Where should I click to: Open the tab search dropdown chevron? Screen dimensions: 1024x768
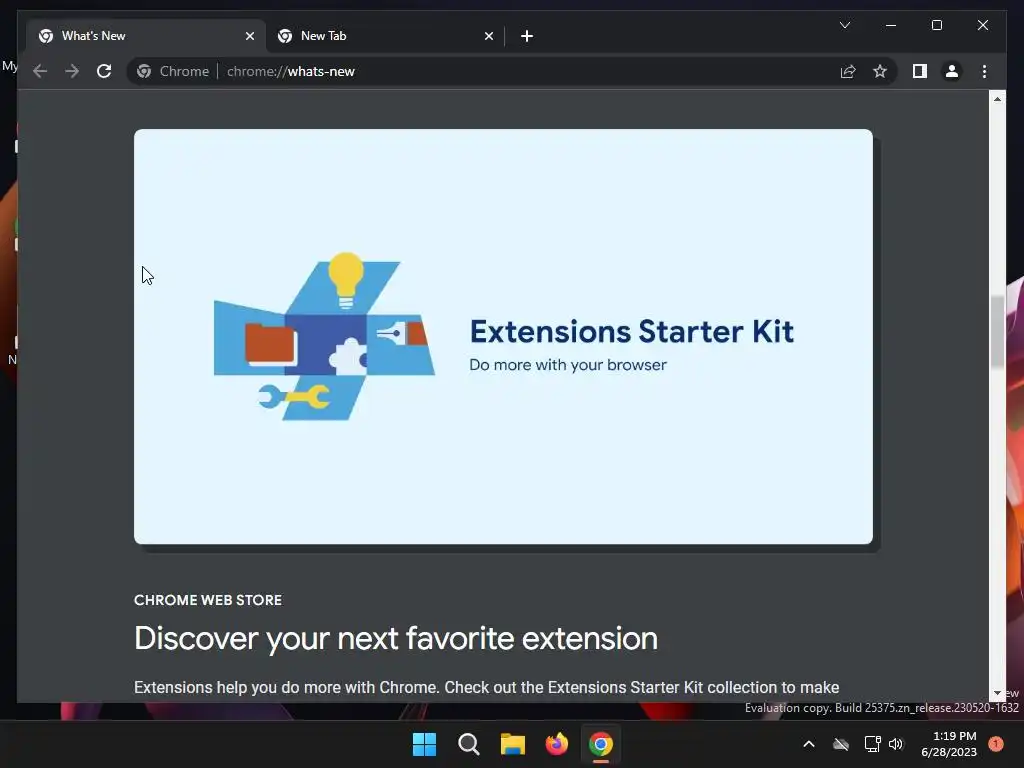[x=844, y=25]
